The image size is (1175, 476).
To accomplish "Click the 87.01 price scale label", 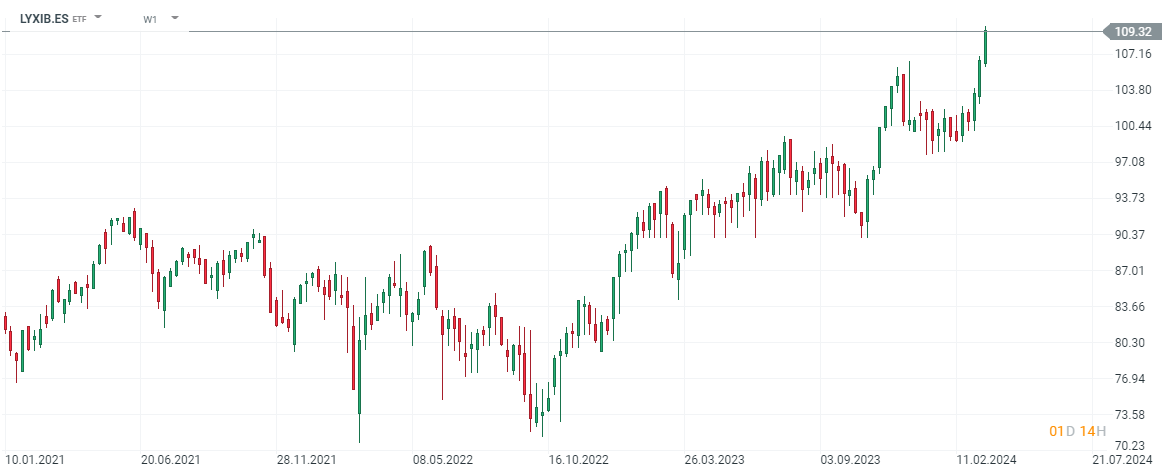I will [1134, 271].
